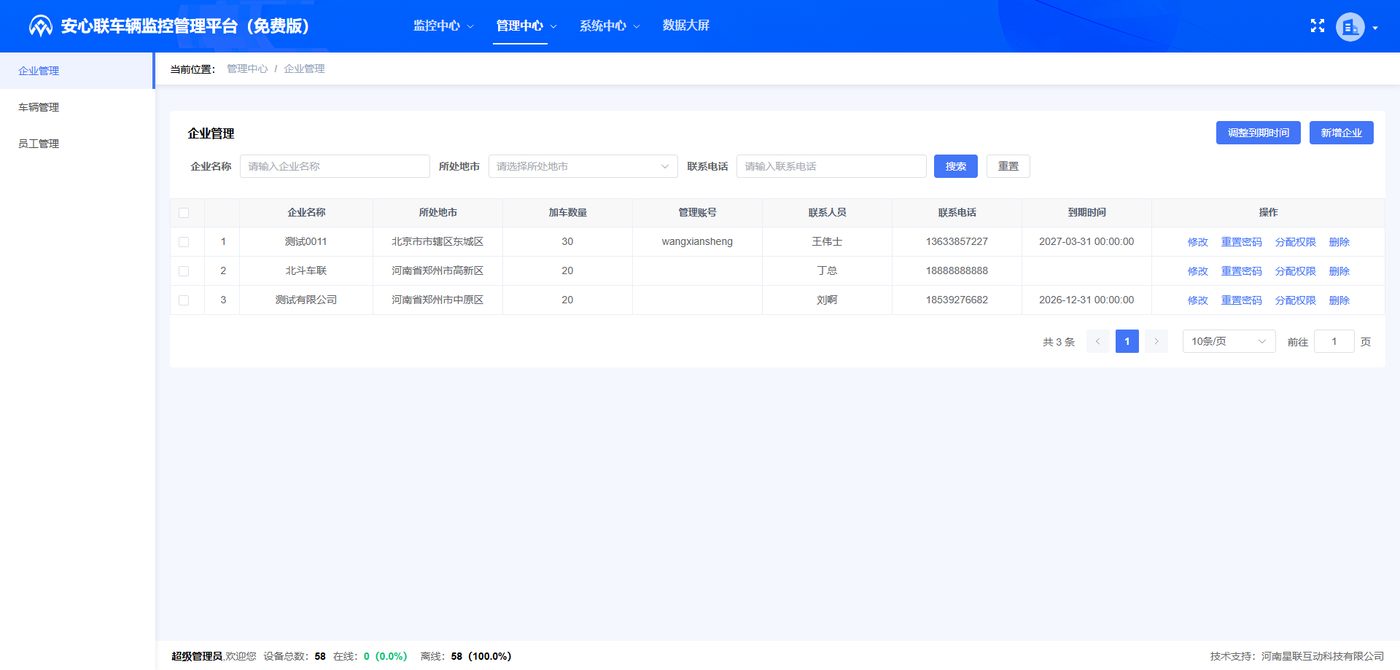Viewport: 1400px width, 670px height.
Task: Open the user avatar profile icon
Action: point(1350,27)
